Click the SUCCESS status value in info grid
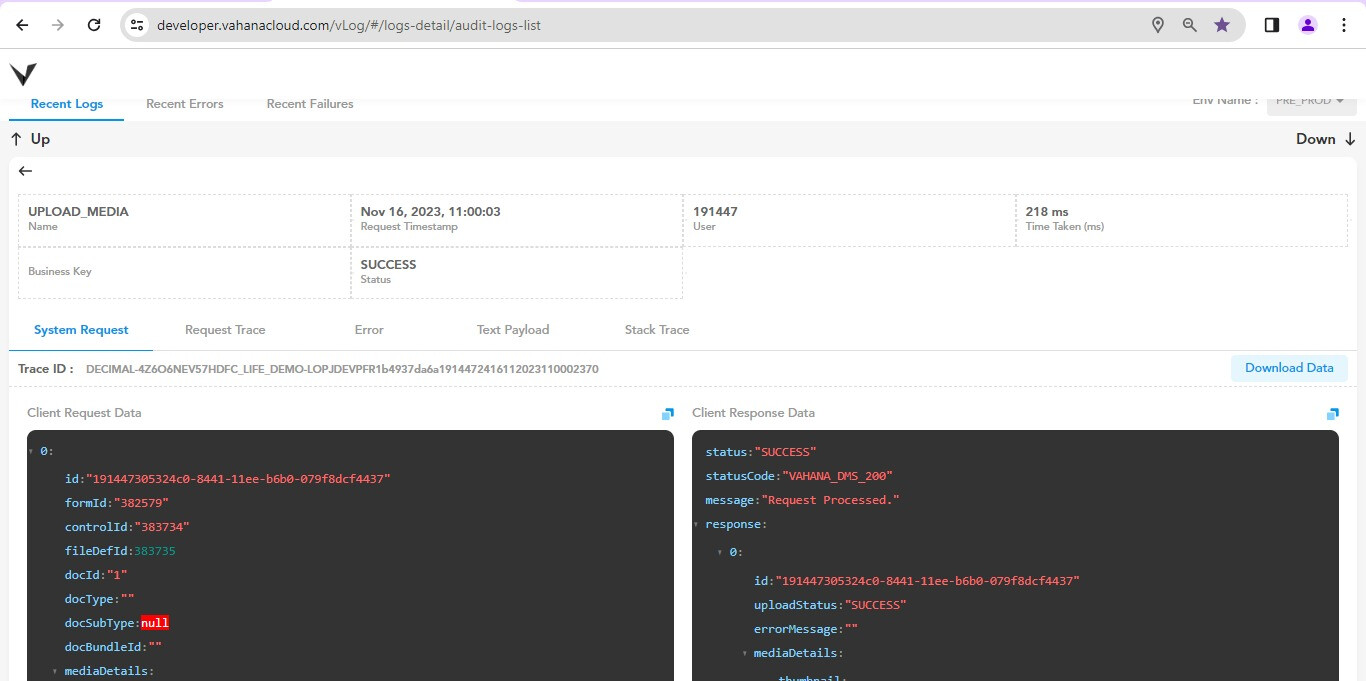Screen dimensions: 1366x681 (388, 265)
